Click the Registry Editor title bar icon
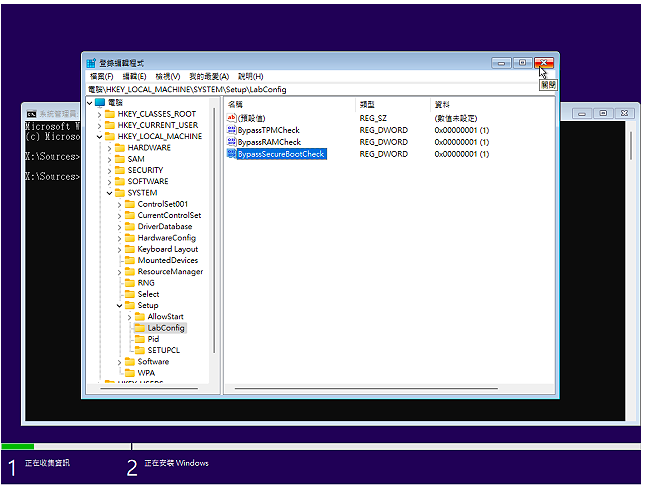Image resolution: width=645 pixels, height=486 pixels. [x=91, y=63]
